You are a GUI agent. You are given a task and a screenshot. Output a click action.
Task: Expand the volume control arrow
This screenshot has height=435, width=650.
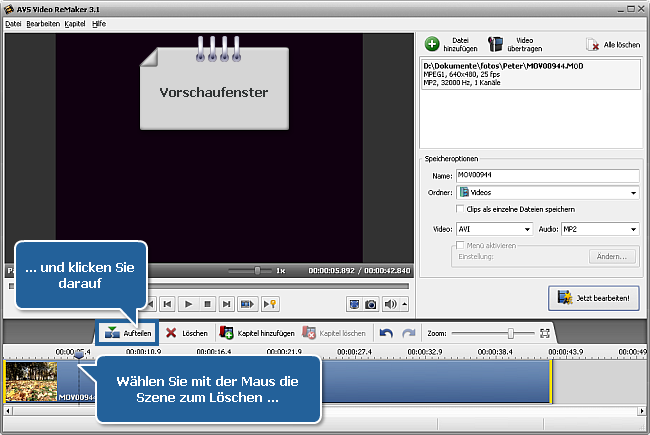coord(404,304)
